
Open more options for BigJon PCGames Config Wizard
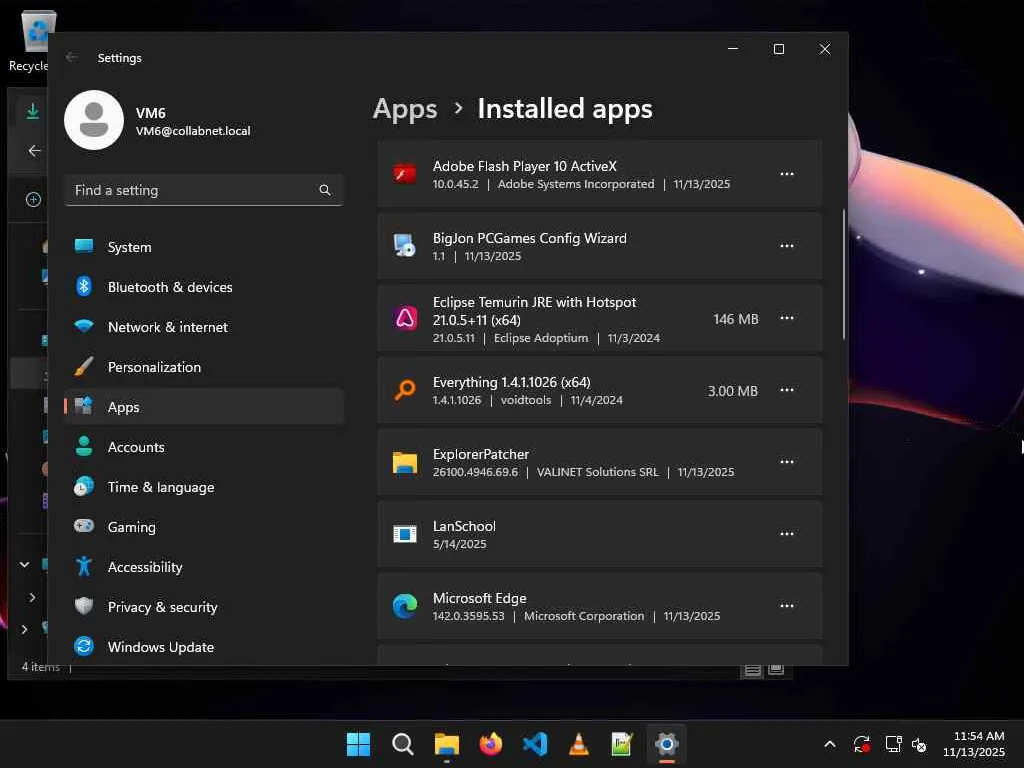pyautogui.click(x=787, y=246)
